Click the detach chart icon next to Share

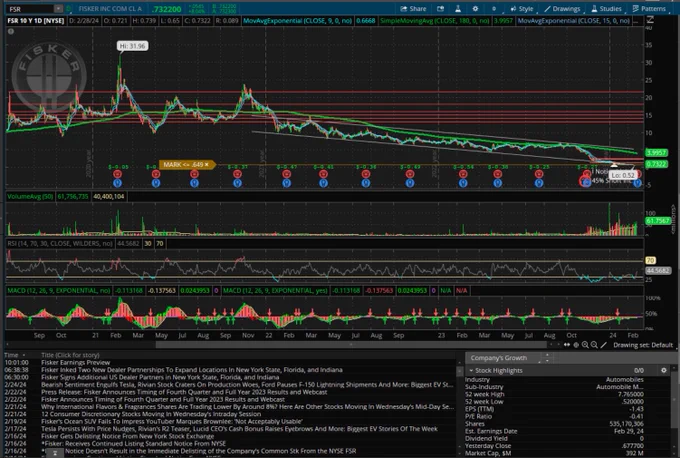click(441, 9)
